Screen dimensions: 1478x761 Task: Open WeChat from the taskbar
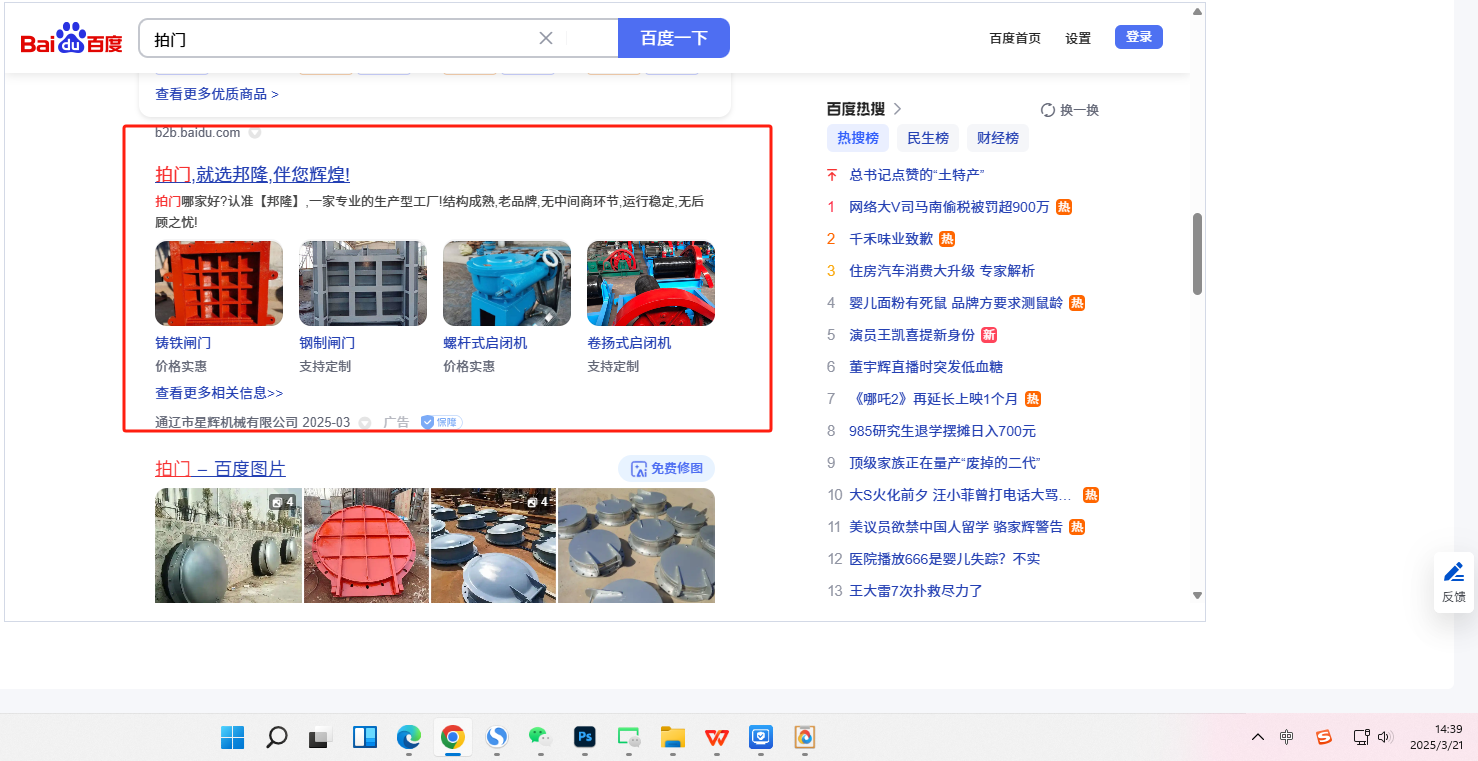[x=540, y=738]
